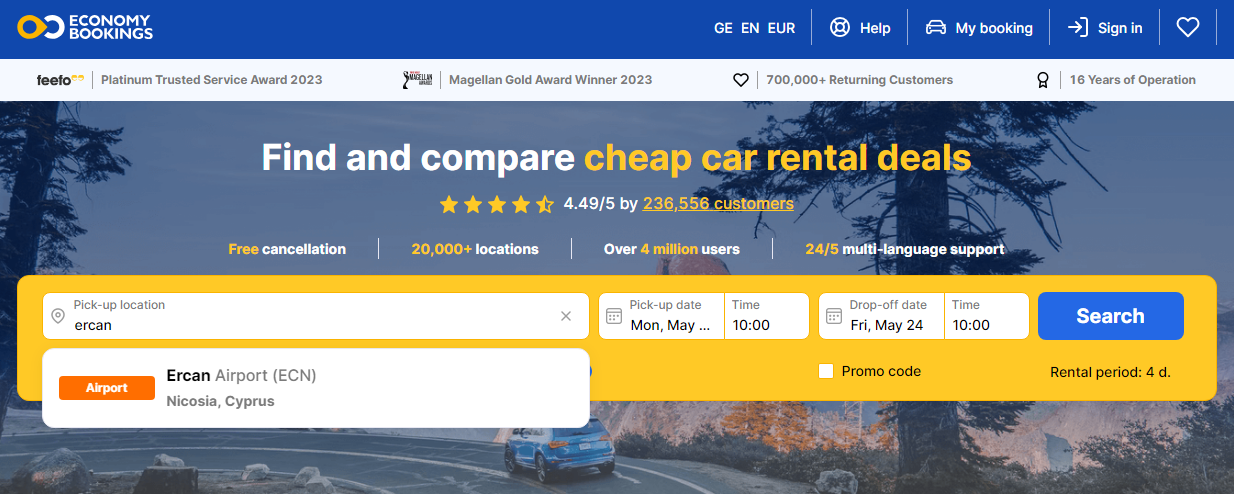Screen dimensions: 1234x494
Task: Open the Help lifebuoy icon
Action: tap(840, 28)
